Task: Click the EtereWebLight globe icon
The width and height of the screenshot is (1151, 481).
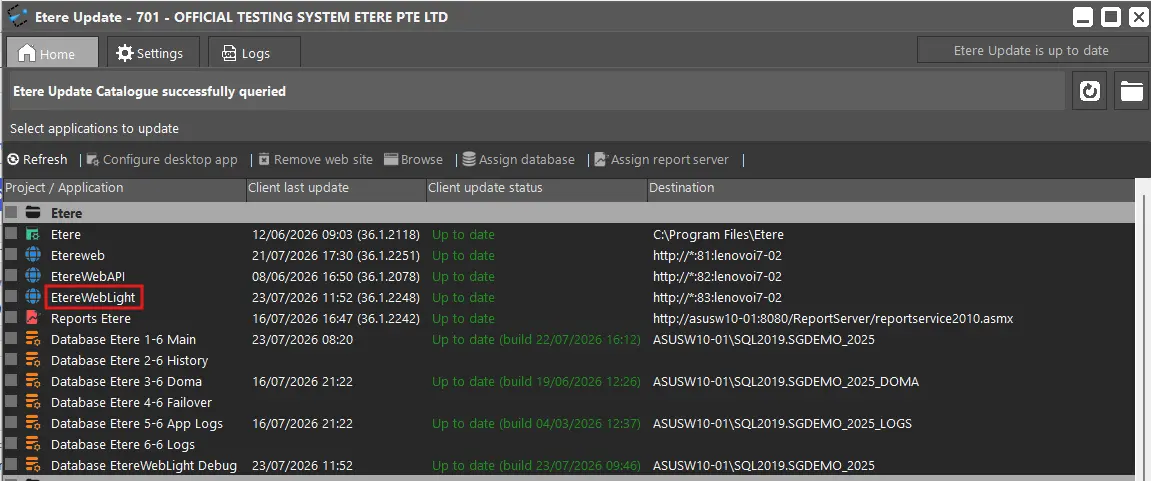Action: 32,297
